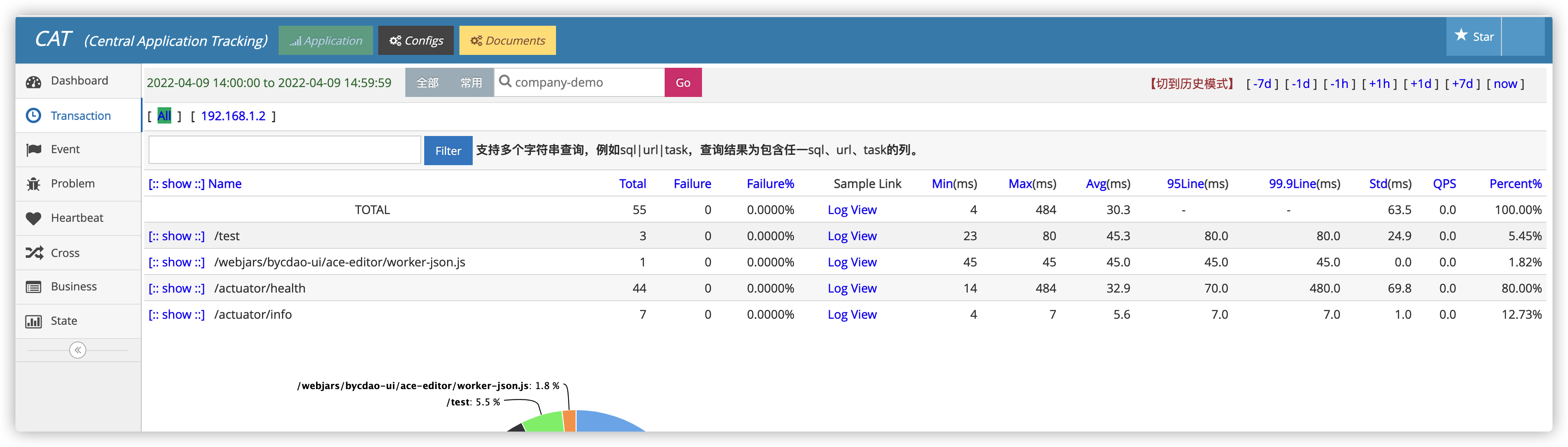The width and height of the screenshot is (1568, 447).
Task: Open the Configs tab
Action: 416,40
